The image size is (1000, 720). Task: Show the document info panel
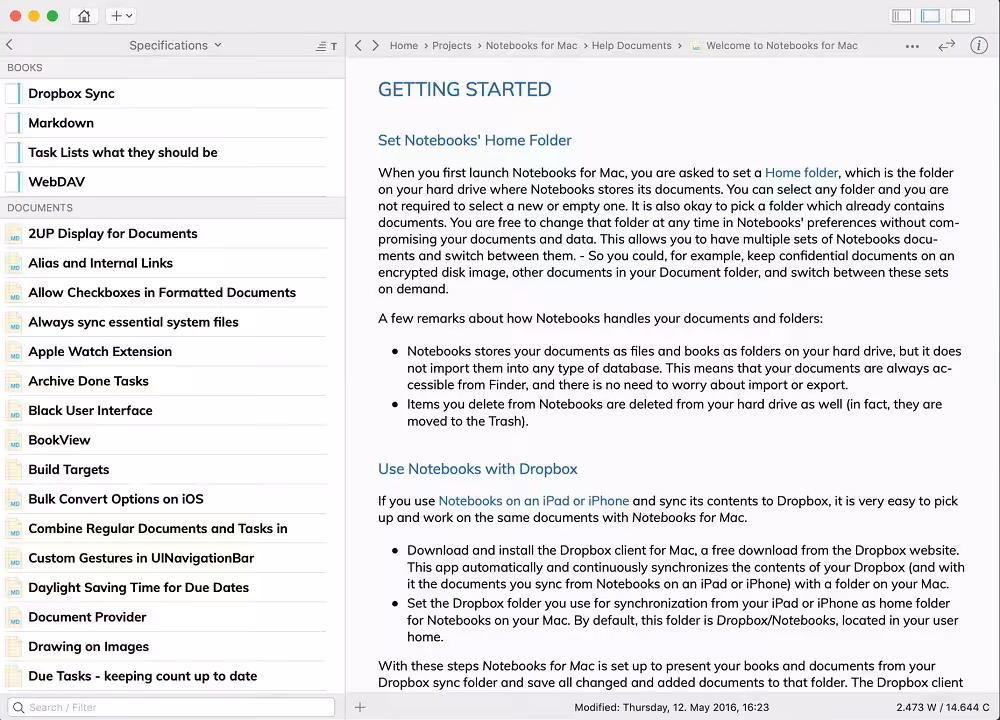click(x=978, y=45)
